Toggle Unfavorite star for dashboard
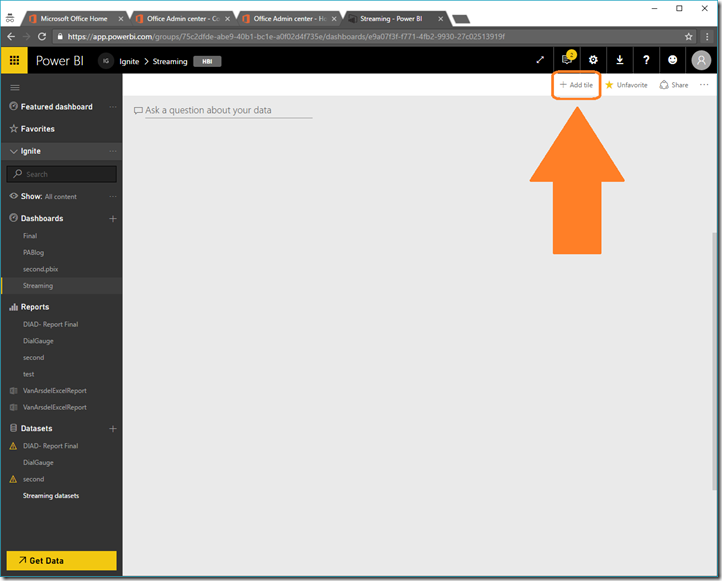 pyautogui.click(x=626, y=85)
